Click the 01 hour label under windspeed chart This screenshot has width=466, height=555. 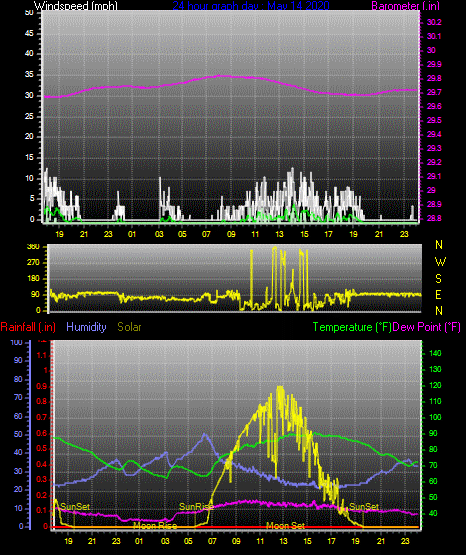[132, 234]
